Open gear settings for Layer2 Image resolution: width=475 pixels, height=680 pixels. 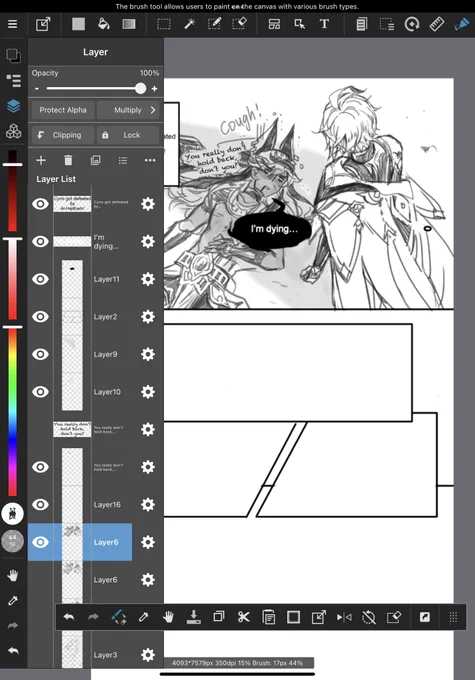click(x=148, y=317)
